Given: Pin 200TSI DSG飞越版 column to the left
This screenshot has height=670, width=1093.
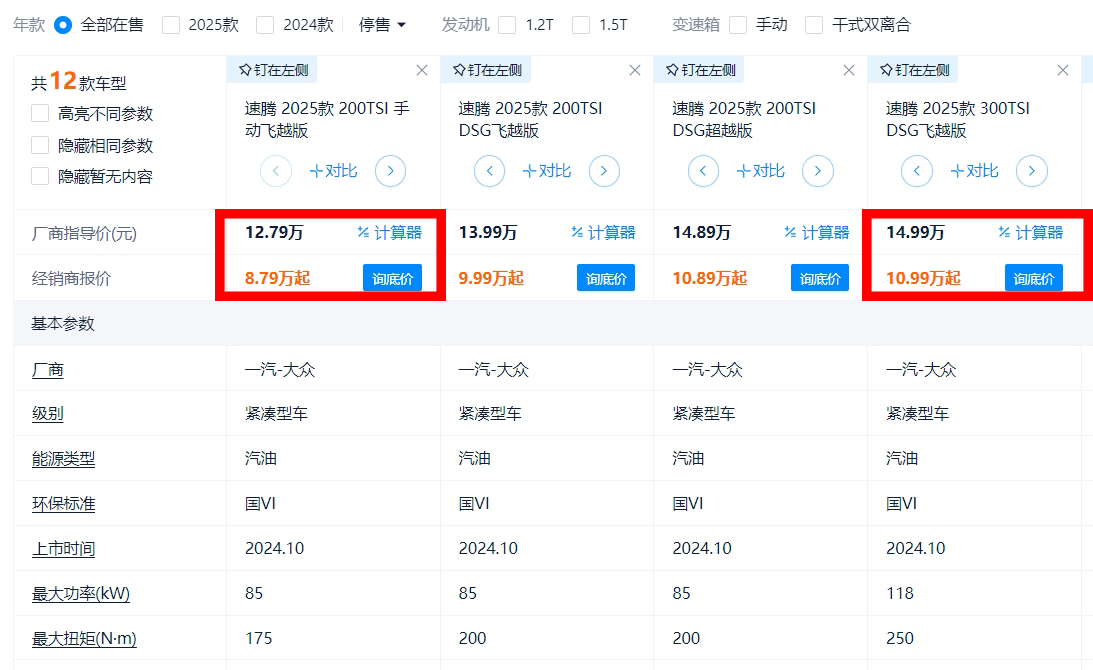Looking at the screenshot, I should tap(487, 70).
